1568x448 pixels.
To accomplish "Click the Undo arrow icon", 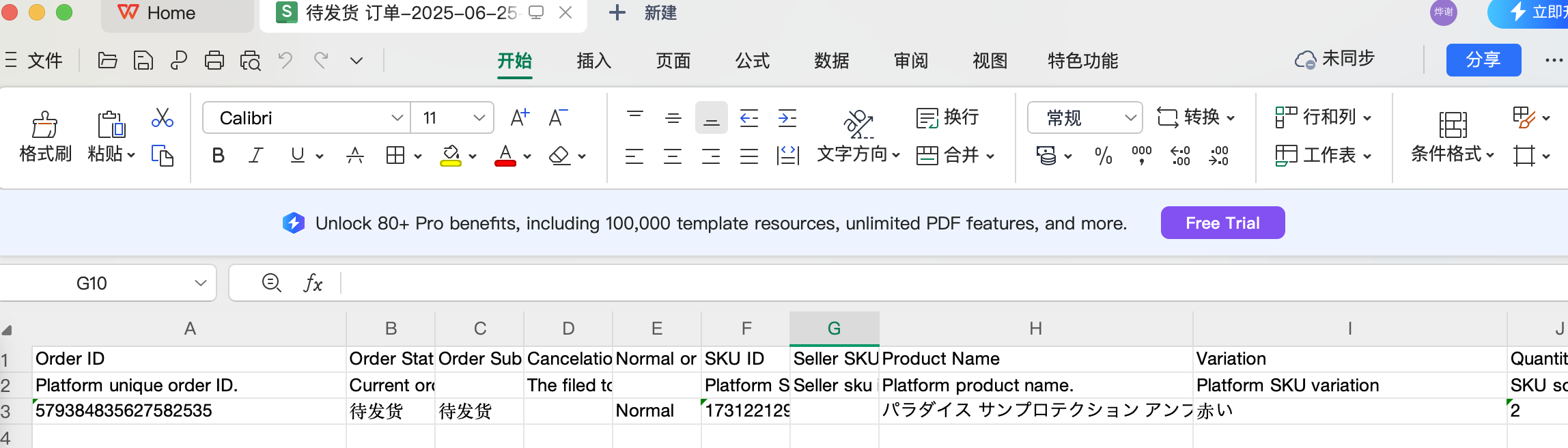I will 285,61.
